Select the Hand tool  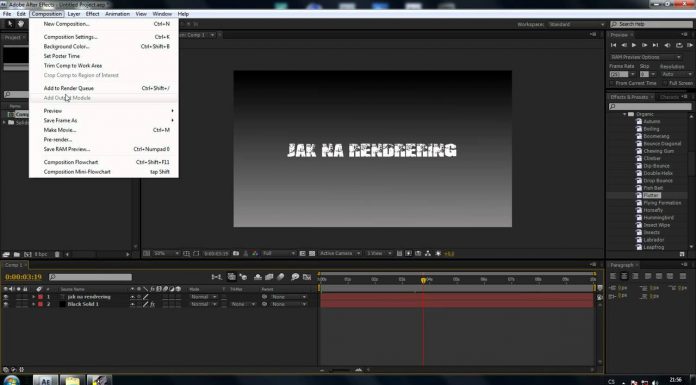20,24
